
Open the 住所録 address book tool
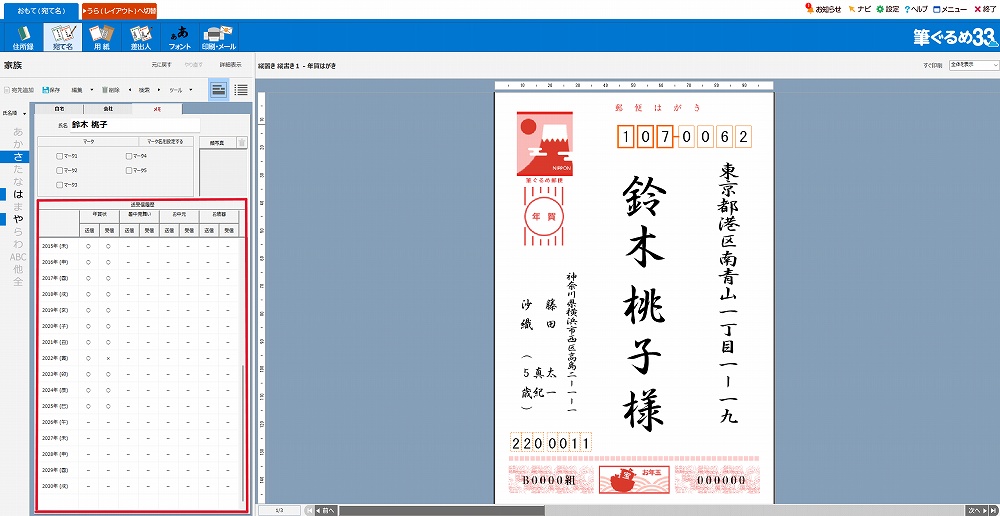click(x=22, y=37)
